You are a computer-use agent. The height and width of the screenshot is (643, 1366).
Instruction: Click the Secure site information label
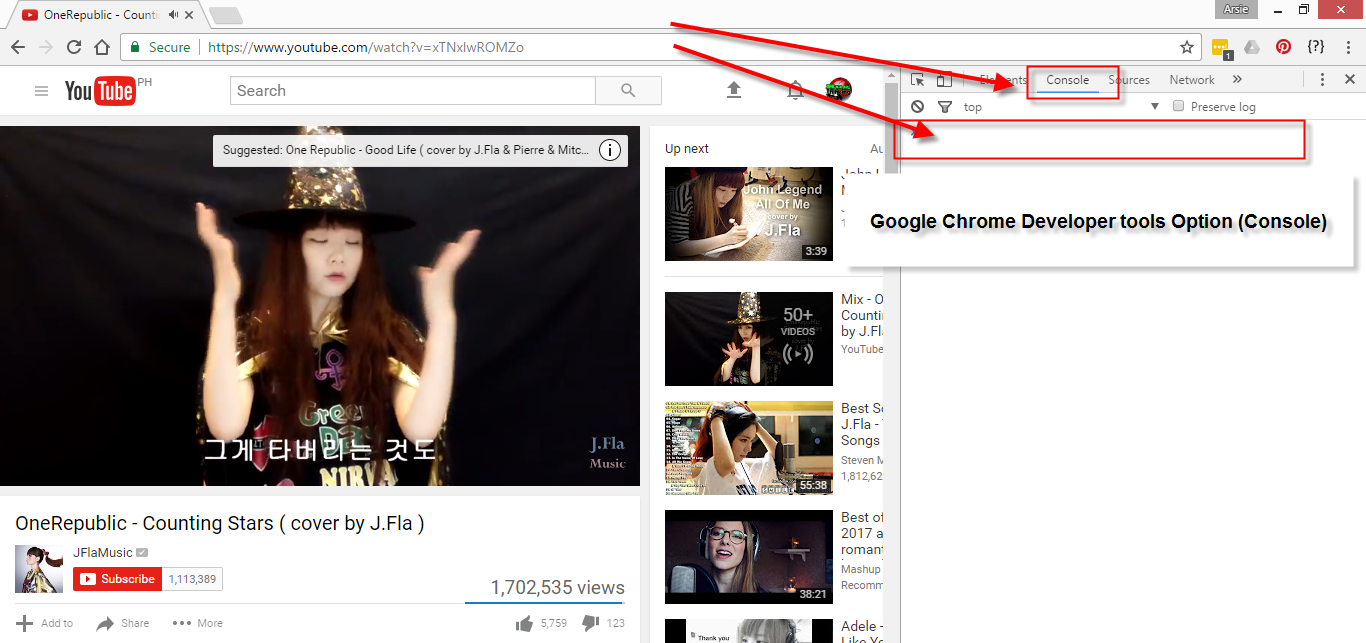coord(161,47)
